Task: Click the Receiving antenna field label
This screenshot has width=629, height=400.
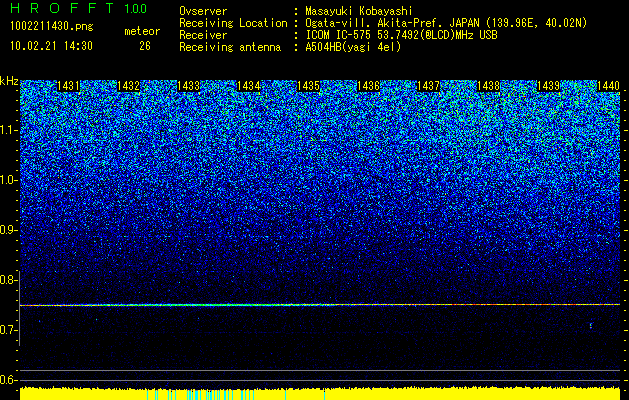Action: (x=230, y=47)
